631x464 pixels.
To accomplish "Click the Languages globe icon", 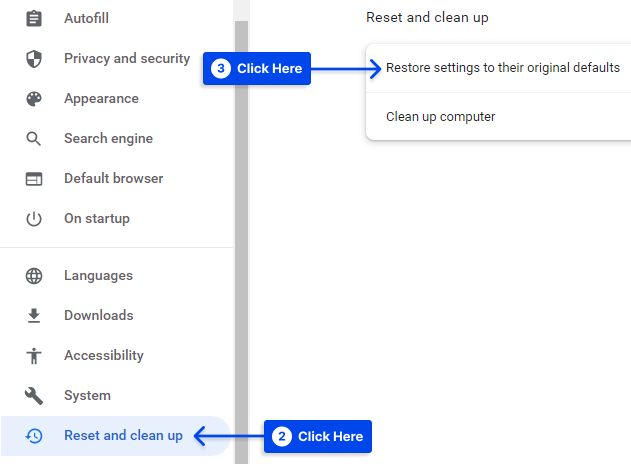I will coord(34,276).
